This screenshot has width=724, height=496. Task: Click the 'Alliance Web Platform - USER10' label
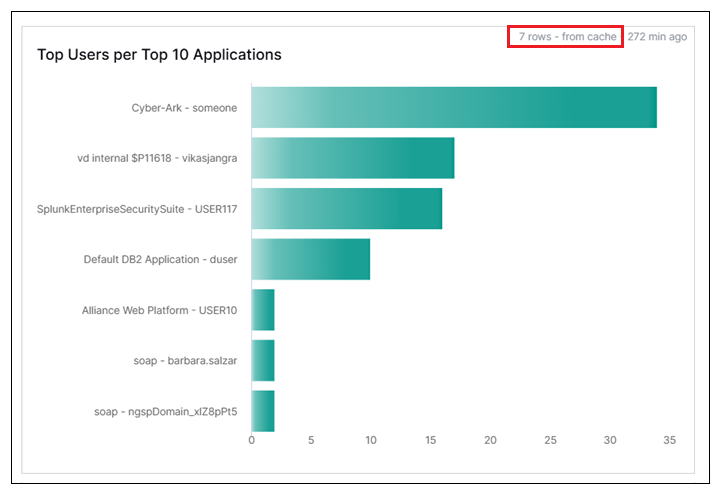point(159,310)
